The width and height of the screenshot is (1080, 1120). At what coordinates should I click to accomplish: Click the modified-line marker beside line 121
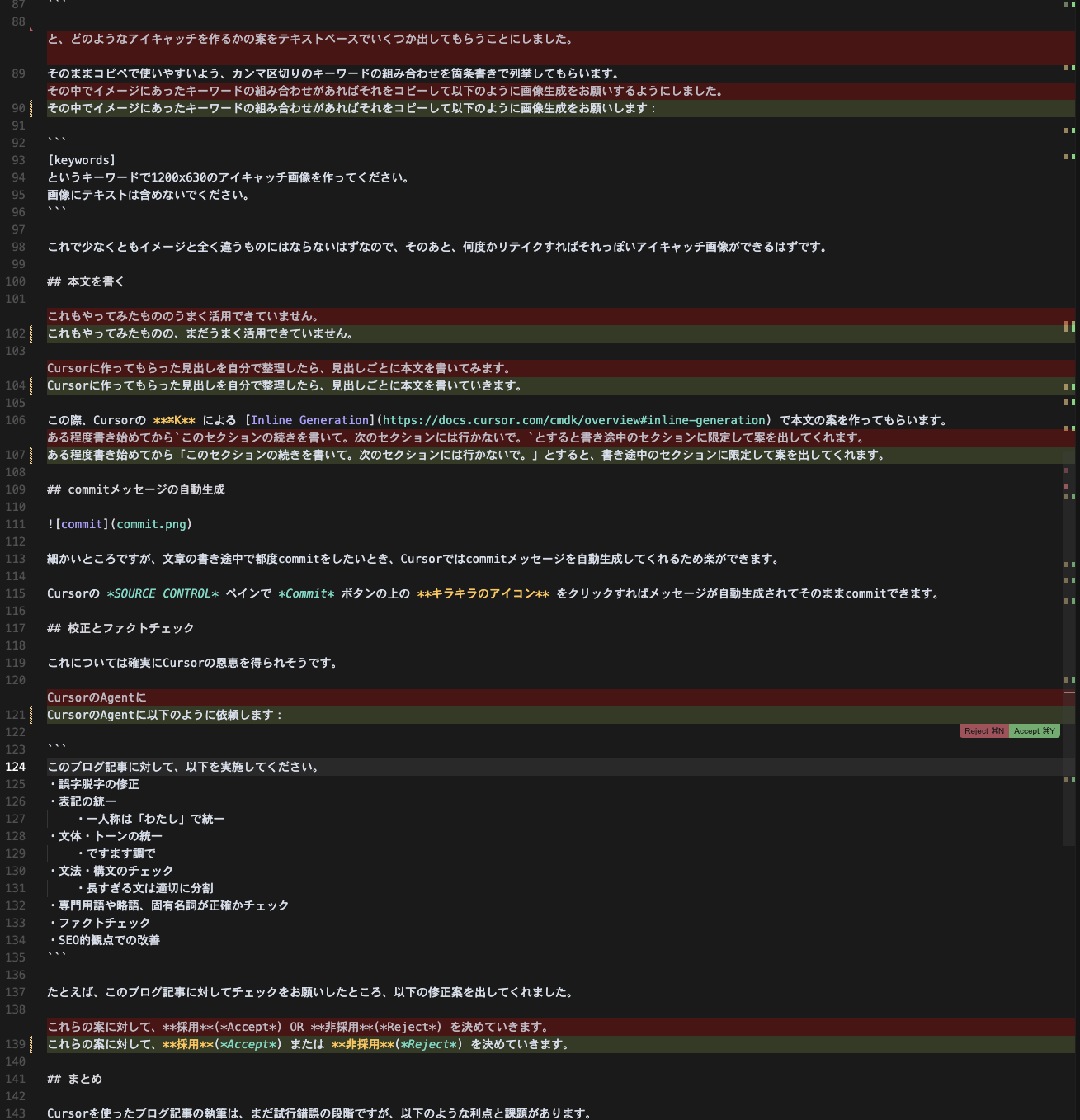[x=31, y=715]
